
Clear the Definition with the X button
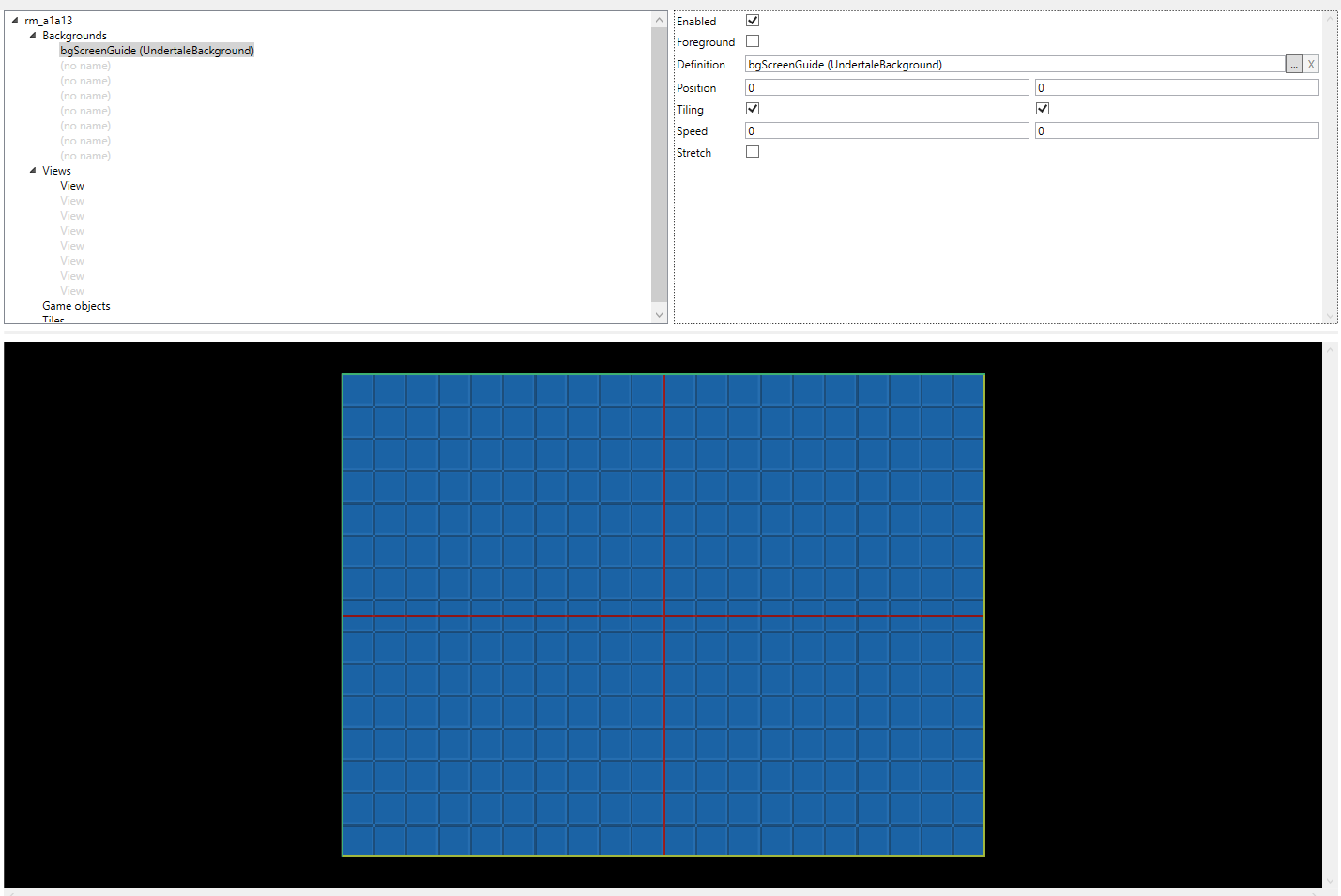coord(1311,64)
